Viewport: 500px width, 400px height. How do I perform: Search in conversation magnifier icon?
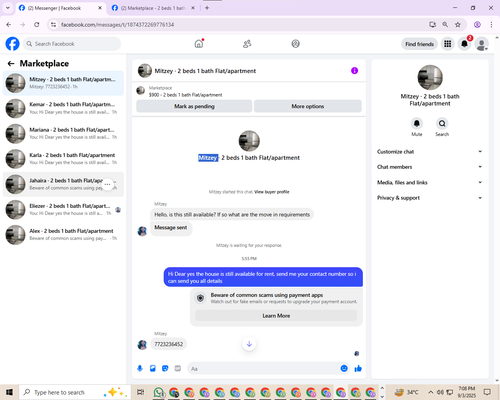442,124
